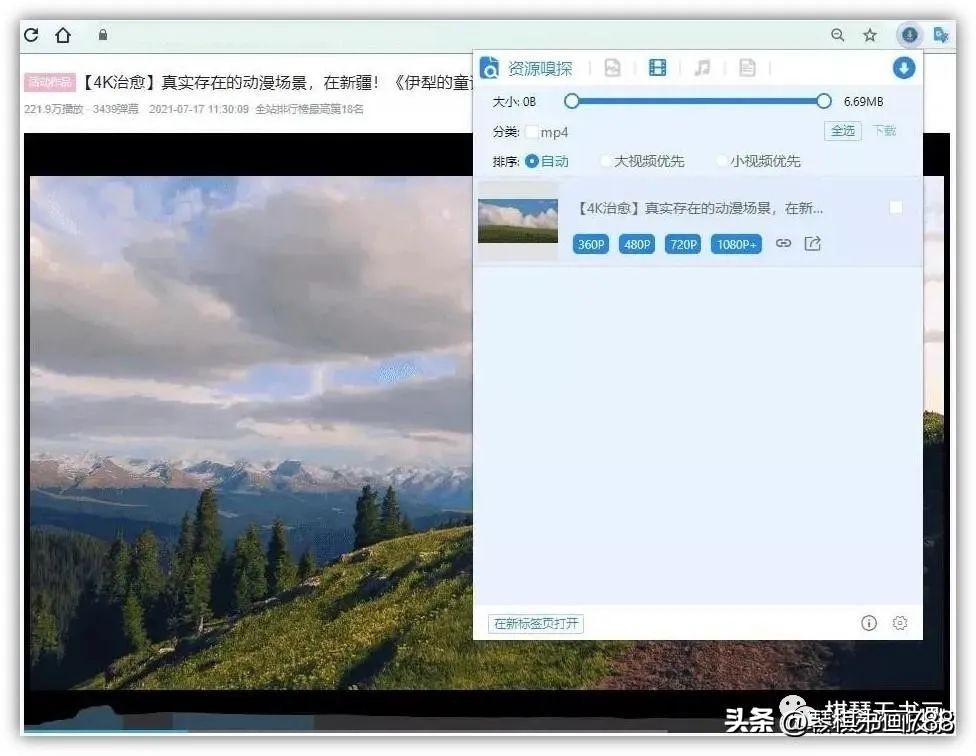Viewport: 976px width, 756px height.
Task: Switch to the document resources tab
Action: 747,67
